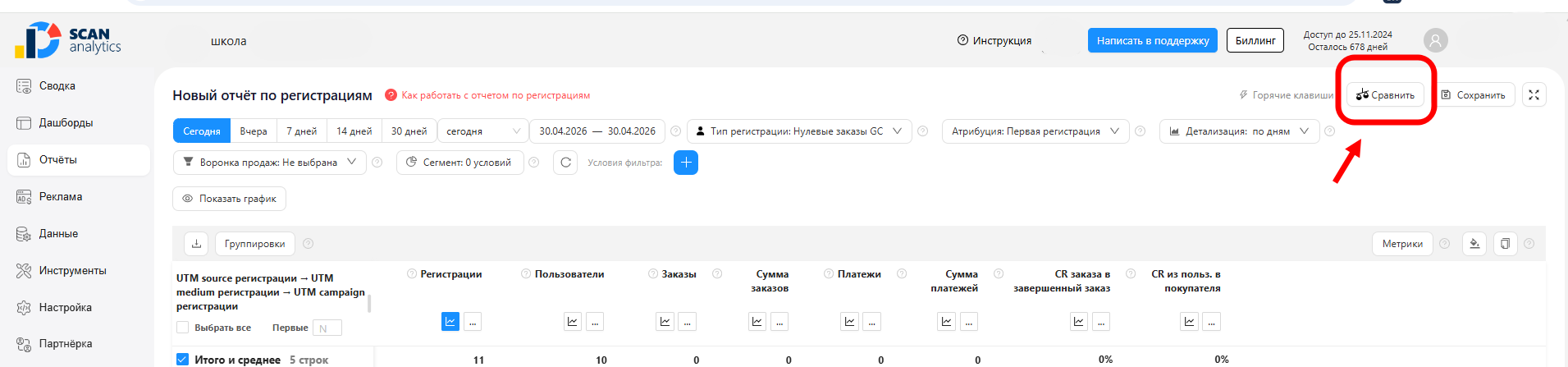Image resolution: width=1568 pixels, height=367 pixels.
Task: Click the SCAN analytics logo
Action: pyautogui.click(x=68, y=40)
